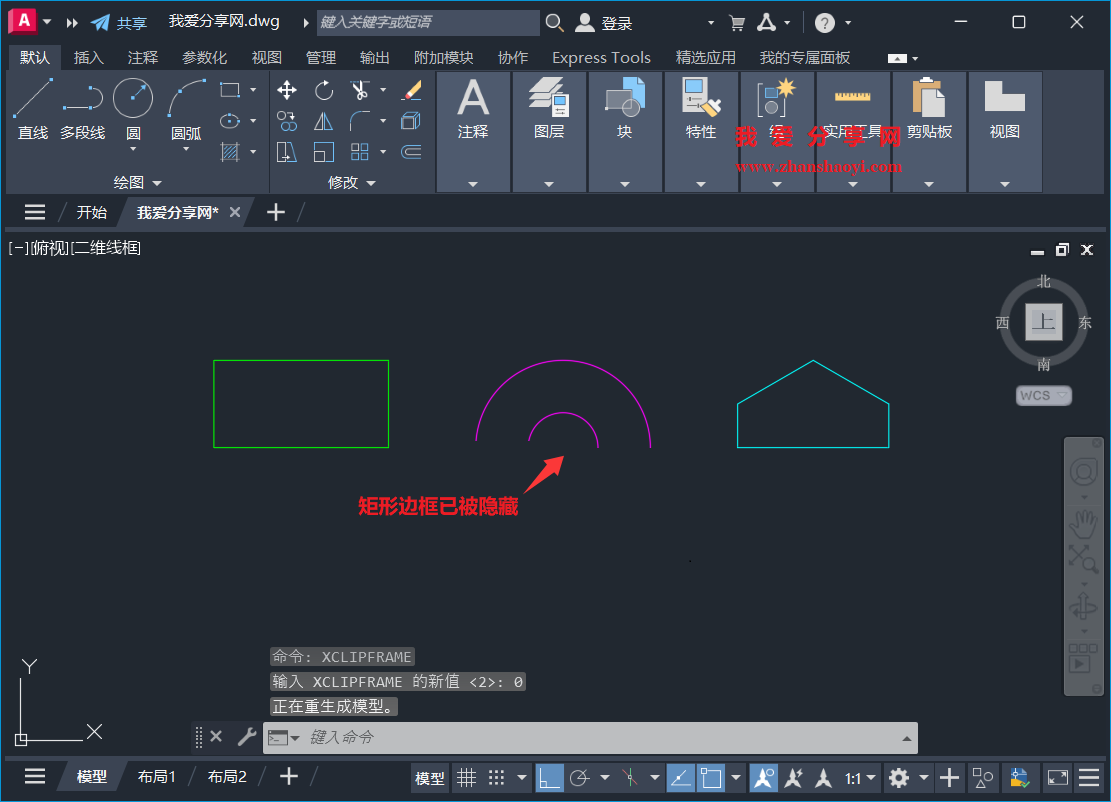The image size is (1111, 802).
Task: Open the Express Tools ribbon tab
Action: click(x=601, y=57)
